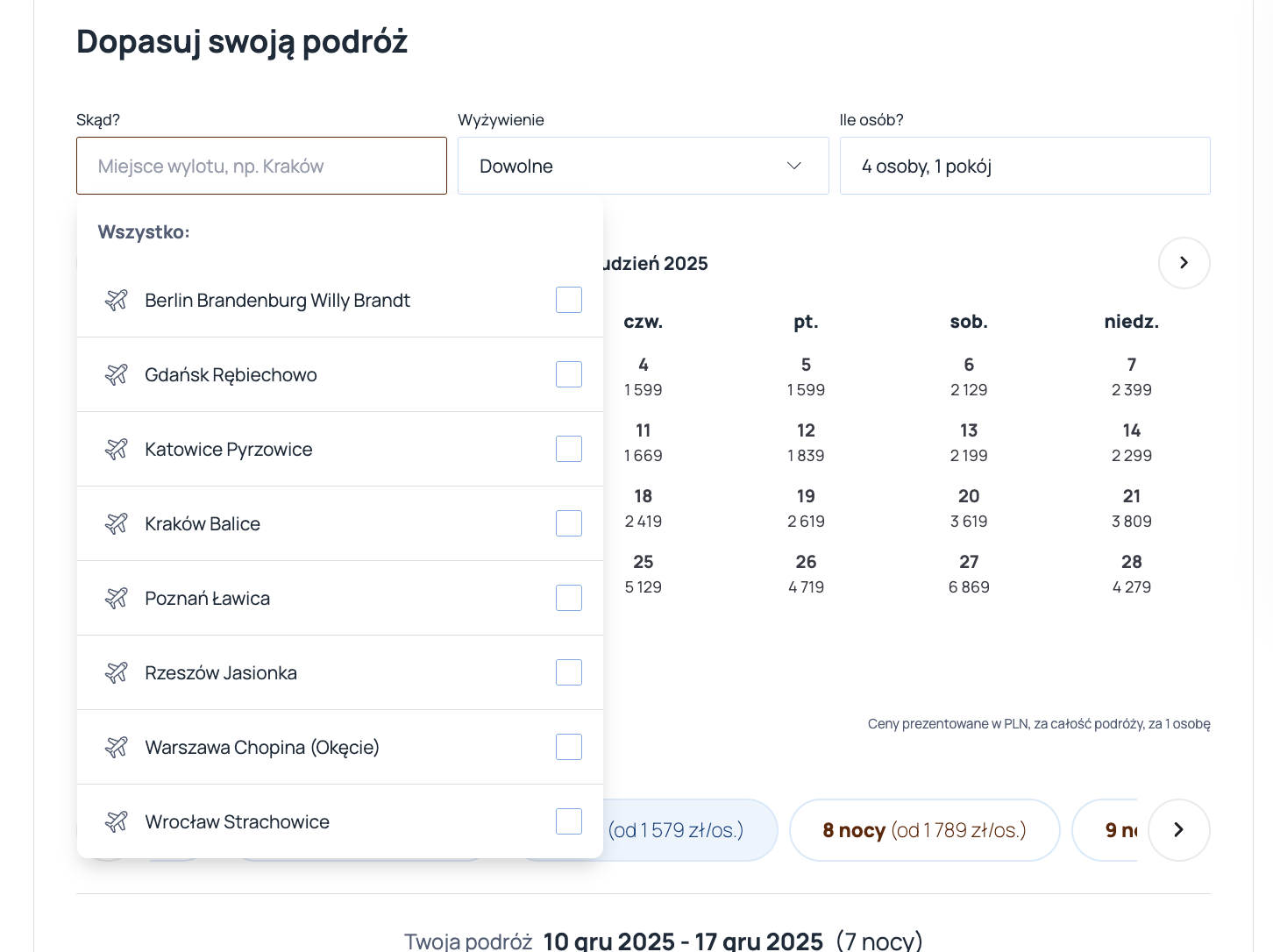The image size is (1273, 952).
Task: Click airplane icon beside Berlin Brandenburg Willy Brandt
Action: [x=117, y=300]
